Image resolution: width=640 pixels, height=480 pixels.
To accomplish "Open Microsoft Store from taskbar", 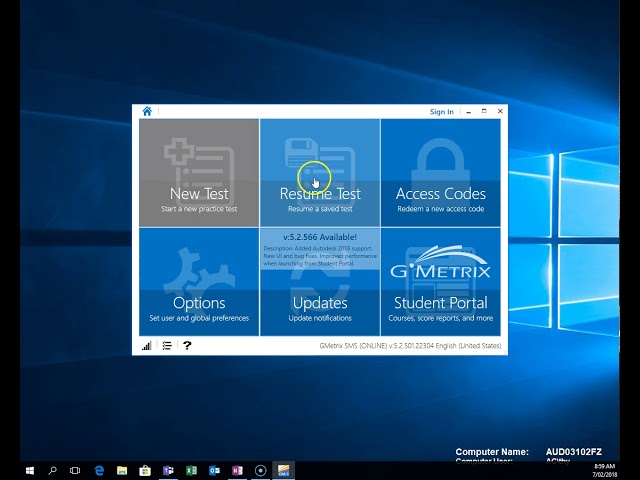I will coord(145,471).
